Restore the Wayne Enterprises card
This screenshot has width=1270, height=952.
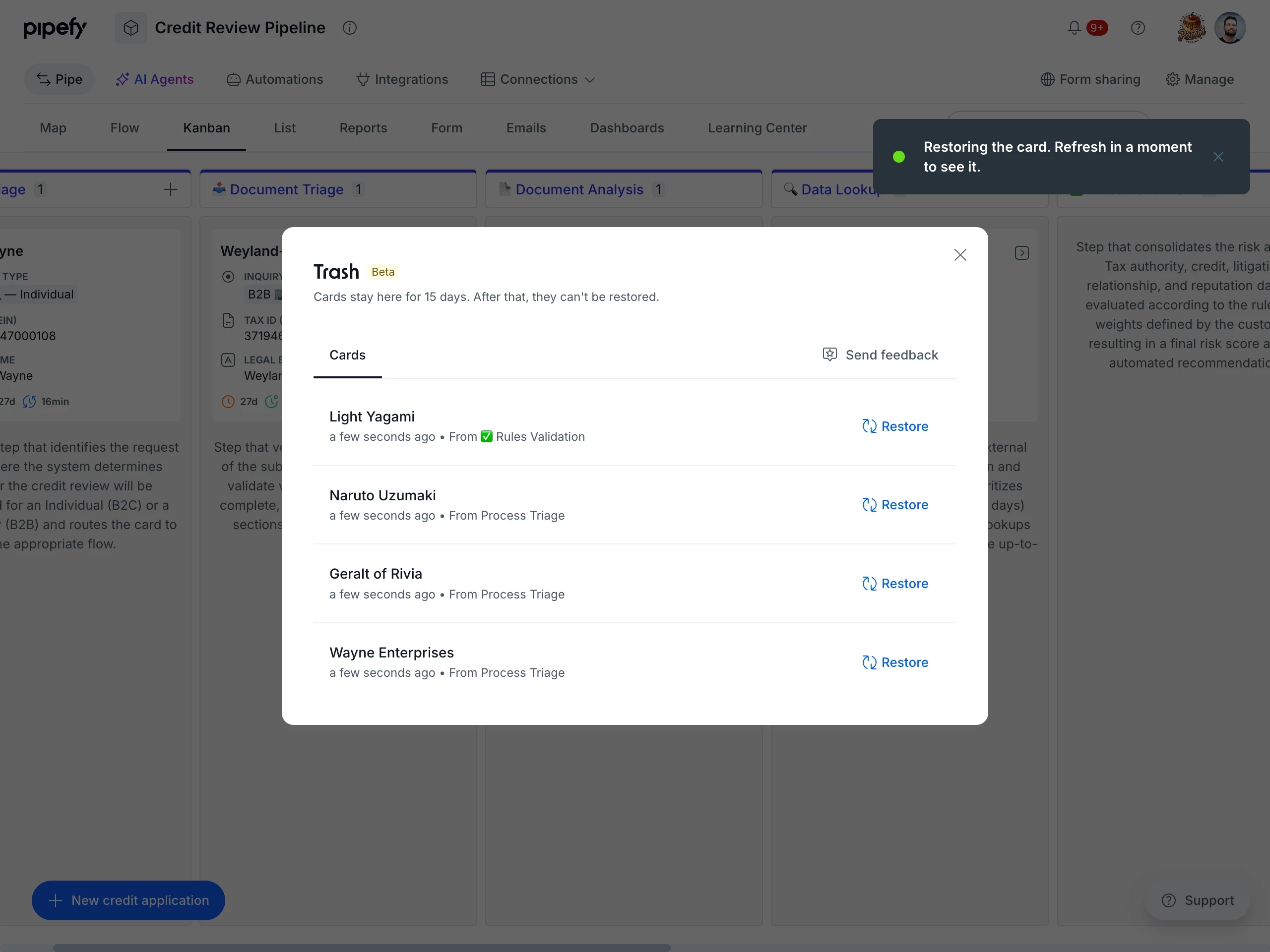pos(895,662)
